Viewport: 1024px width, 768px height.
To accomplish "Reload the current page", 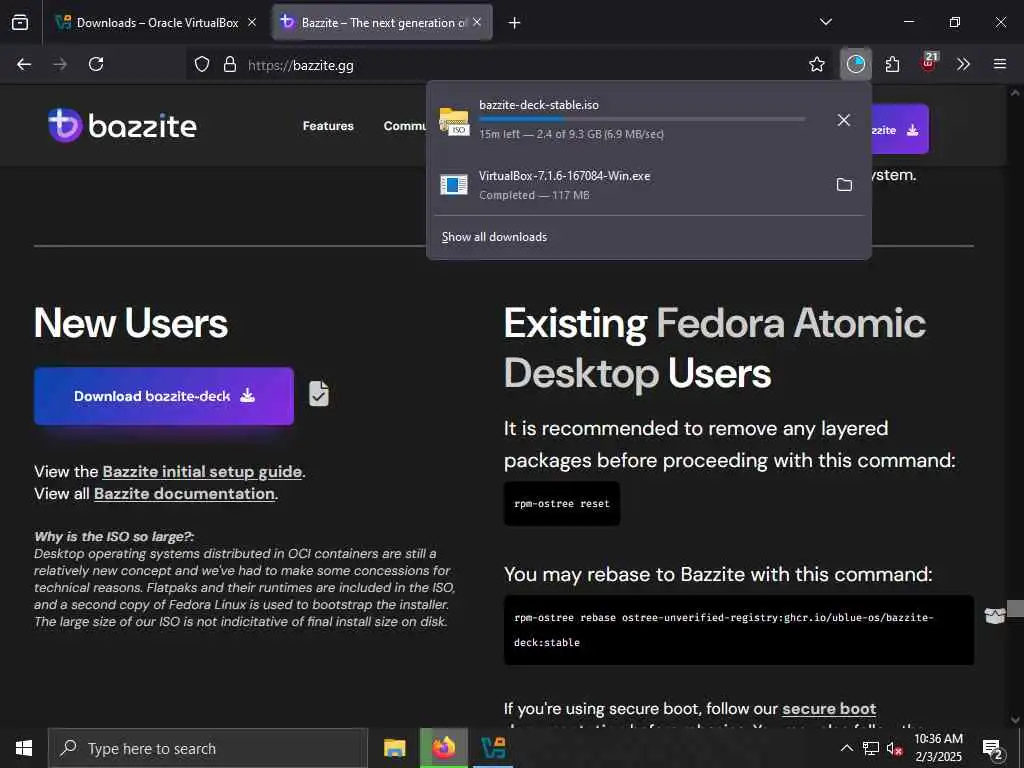I will pyautogui.click(x=96, y=64).
